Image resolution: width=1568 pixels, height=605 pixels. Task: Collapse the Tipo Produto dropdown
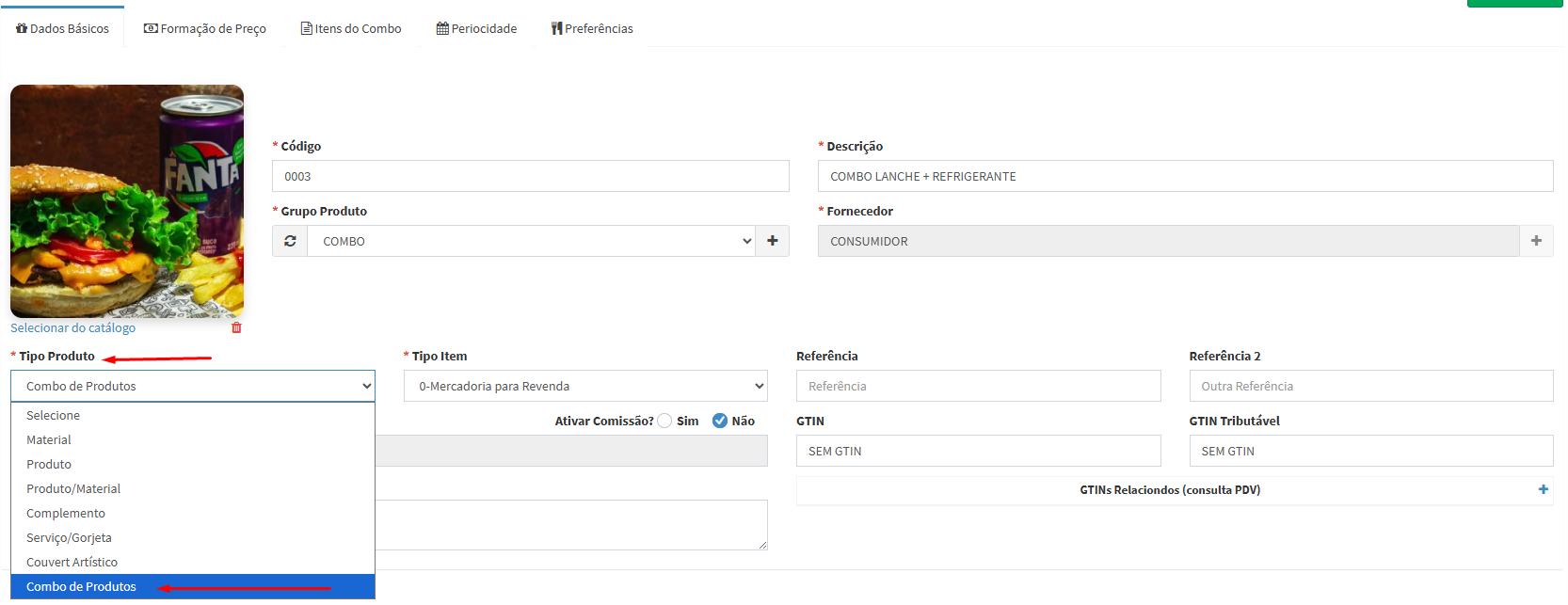coord(192,387)
